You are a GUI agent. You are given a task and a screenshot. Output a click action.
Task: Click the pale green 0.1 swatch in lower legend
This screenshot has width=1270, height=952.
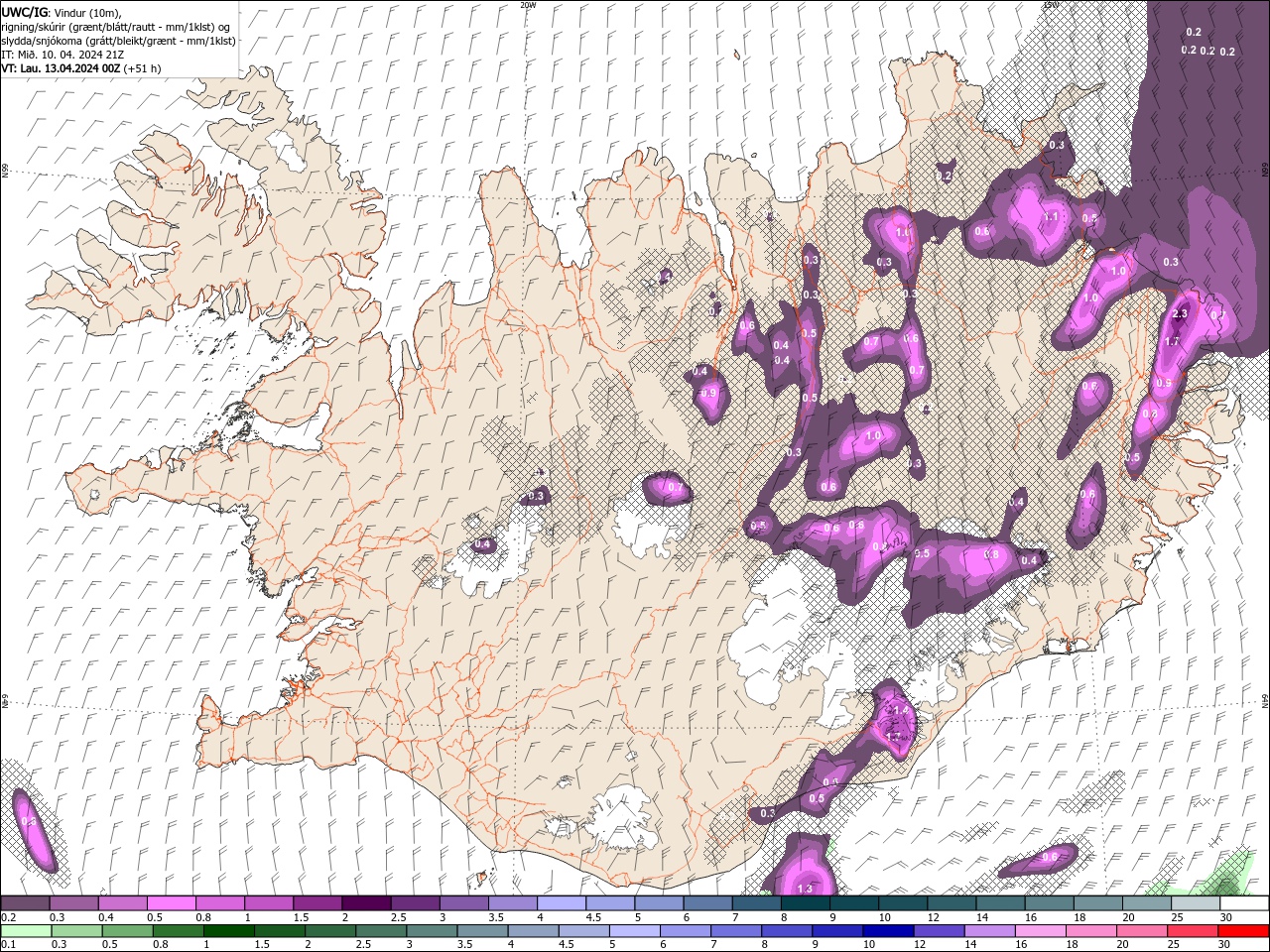(x=27, y=931)
